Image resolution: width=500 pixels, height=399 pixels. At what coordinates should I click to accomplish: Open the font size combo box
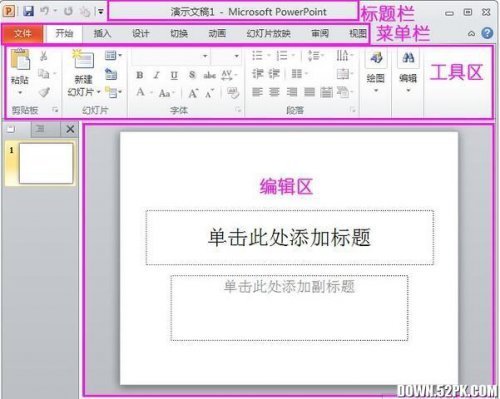[x=226, y=56]
